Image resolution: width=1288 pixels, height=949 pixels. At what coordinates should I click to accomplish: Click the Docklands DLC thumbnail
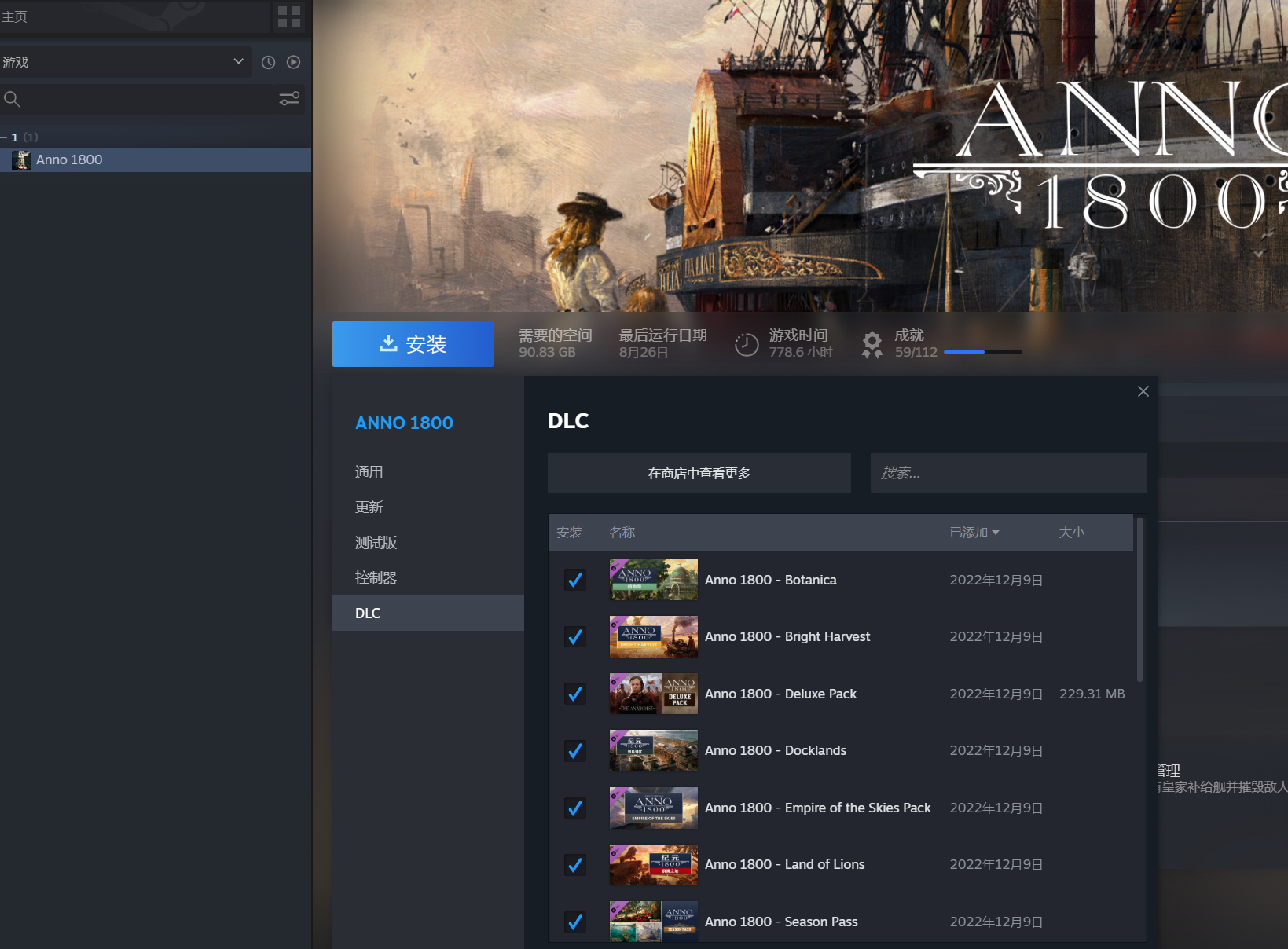(654, 751)
